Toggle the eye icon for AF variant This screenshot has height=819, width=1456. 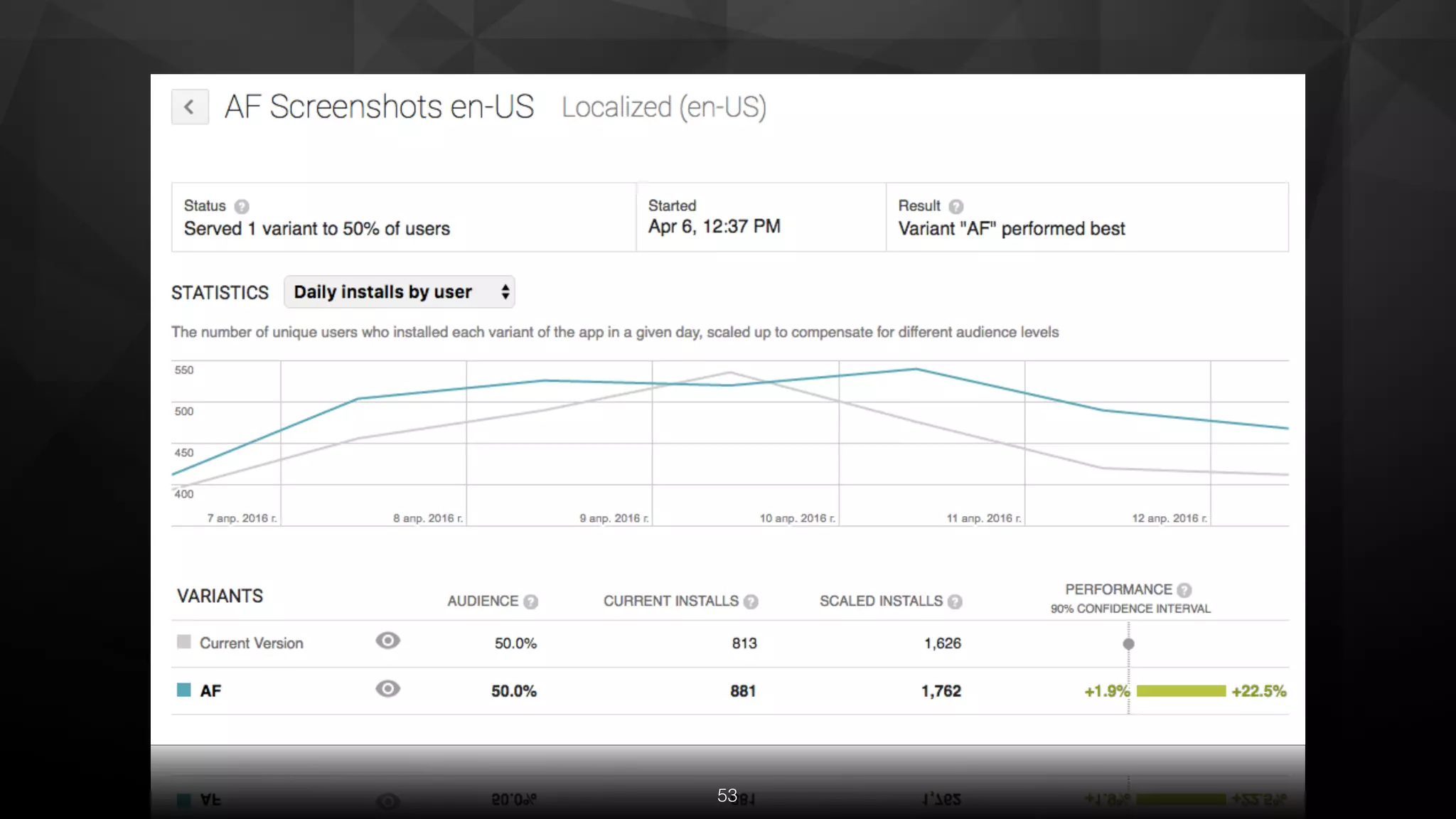tap(387, 689)
